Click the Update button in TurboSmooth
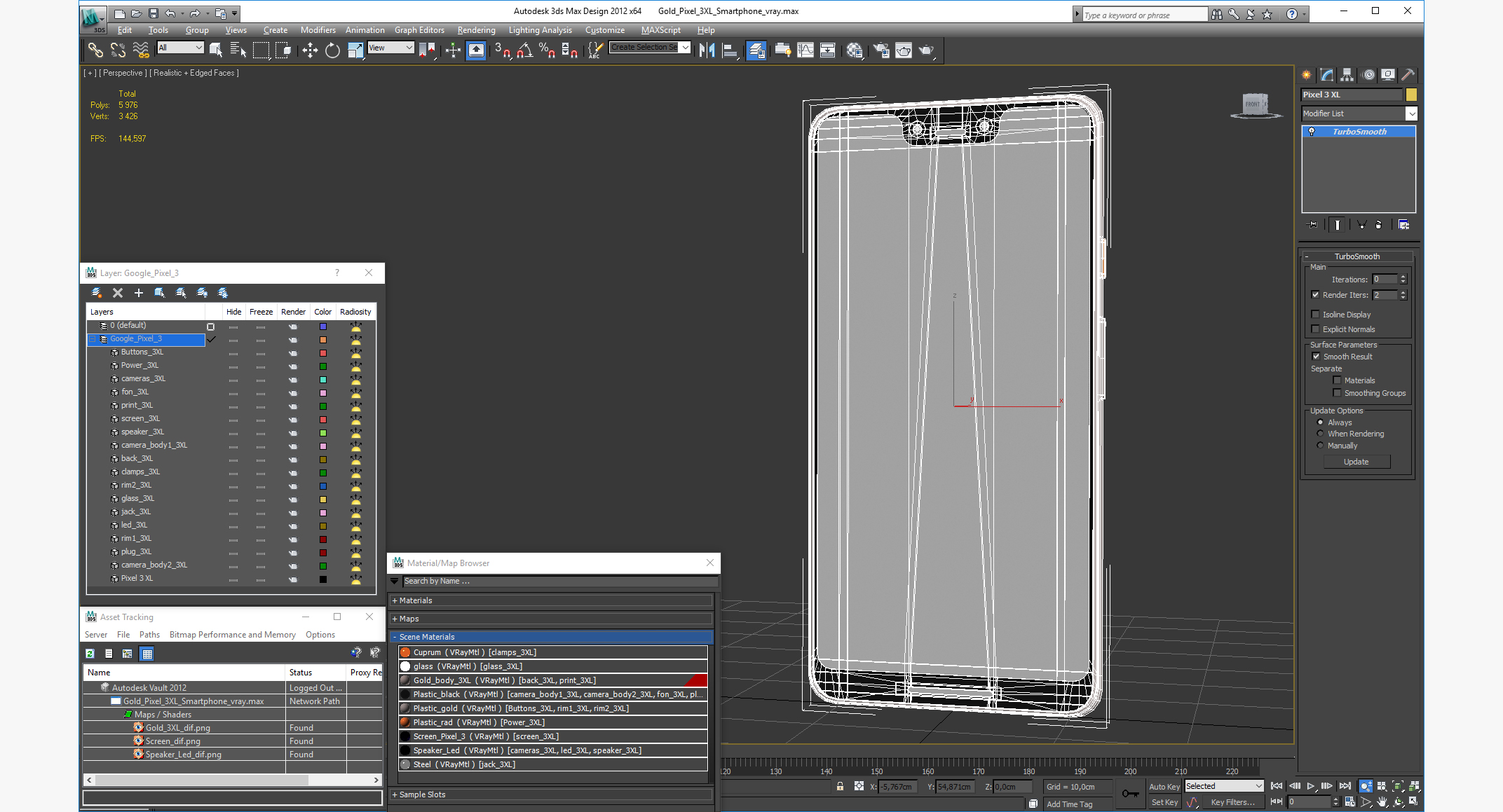 coord(1356,462)
